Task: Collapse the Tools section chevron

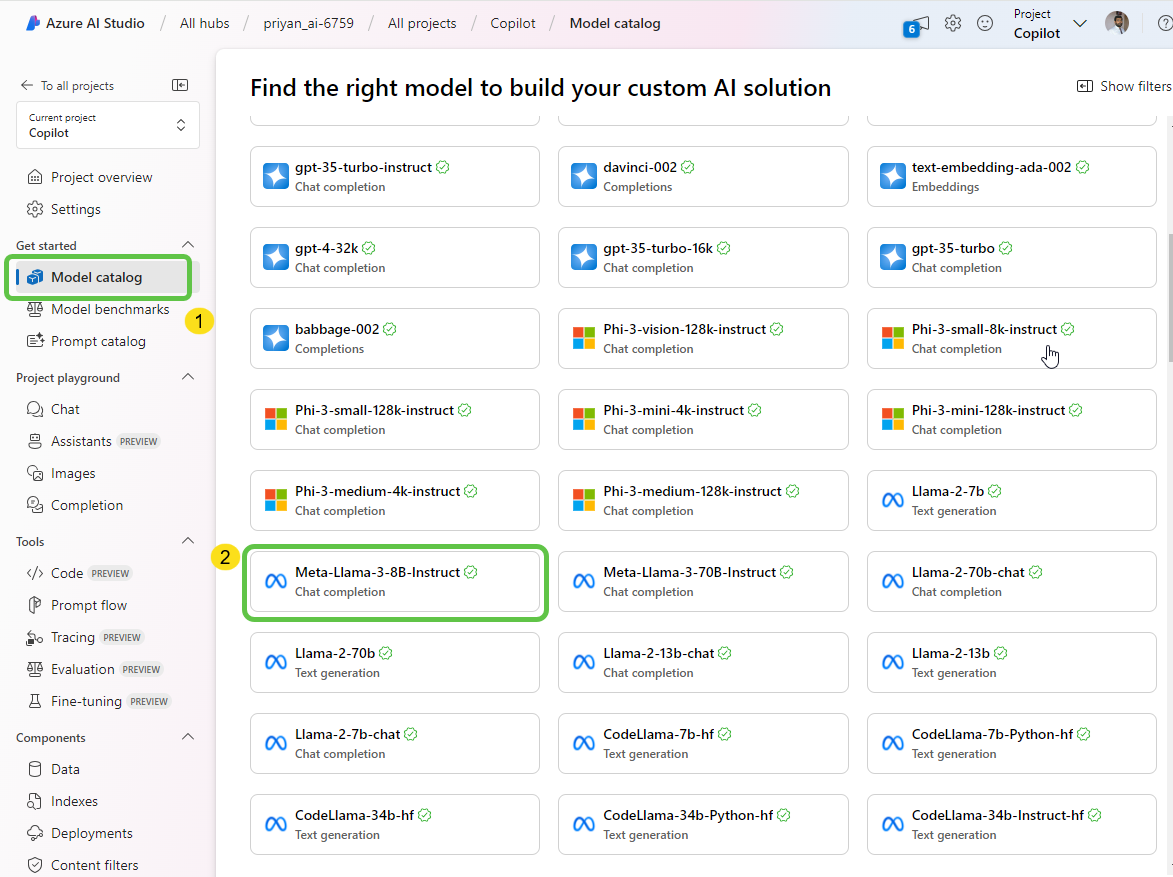Action: pos(187,541)
